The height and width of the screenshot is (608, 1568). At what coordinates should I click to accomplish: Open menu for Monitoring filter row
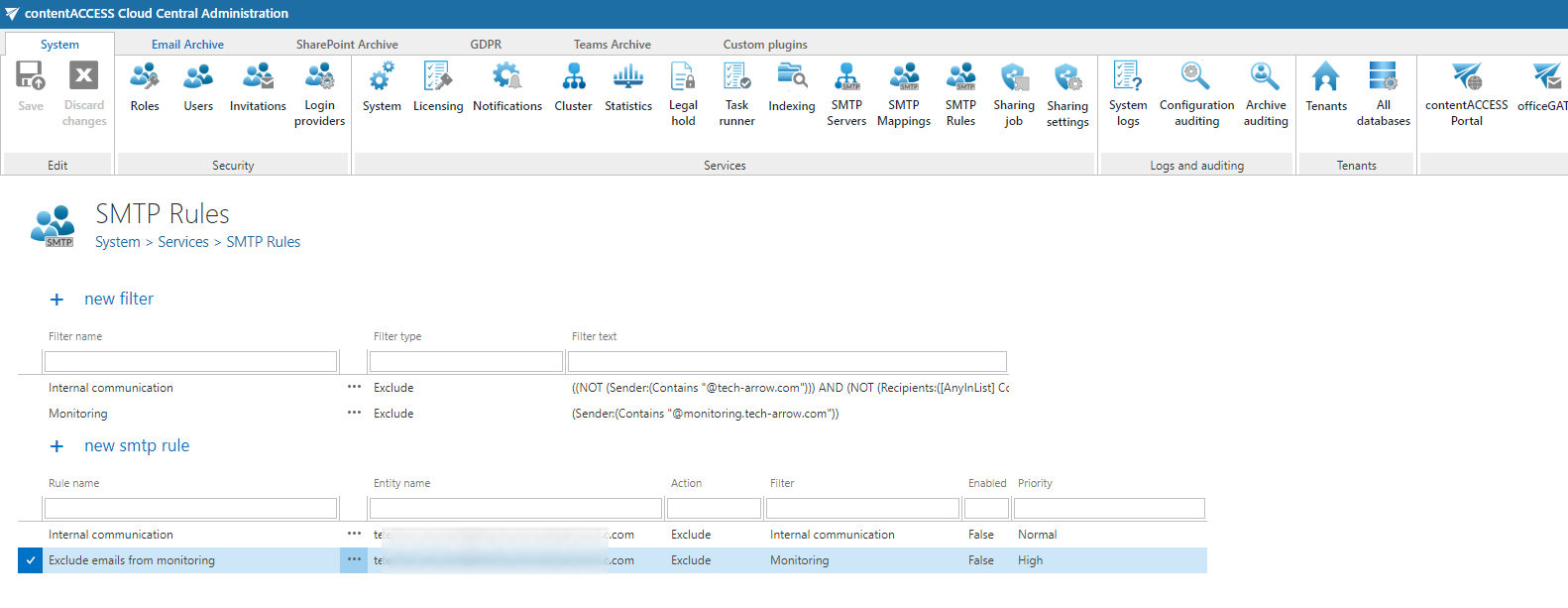click(354, 413)
